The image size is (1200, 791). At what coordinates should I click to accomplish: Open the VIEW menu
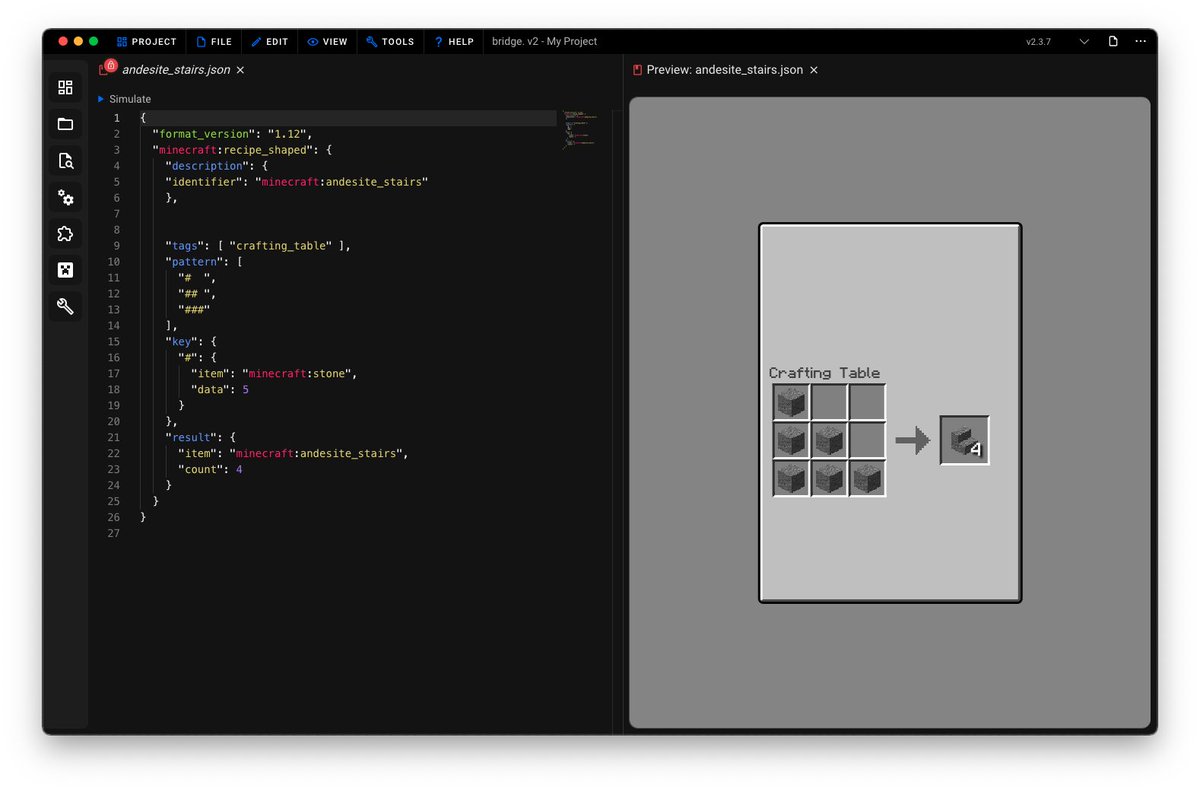pyautogui.click(x=327, y=42)
